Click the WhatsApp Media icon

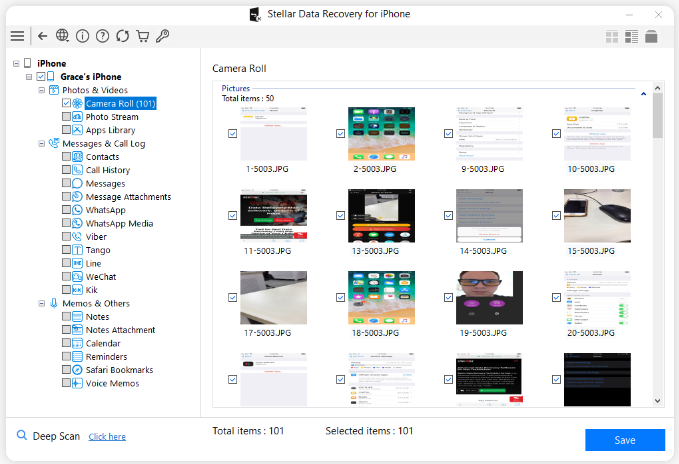[78, 223]
